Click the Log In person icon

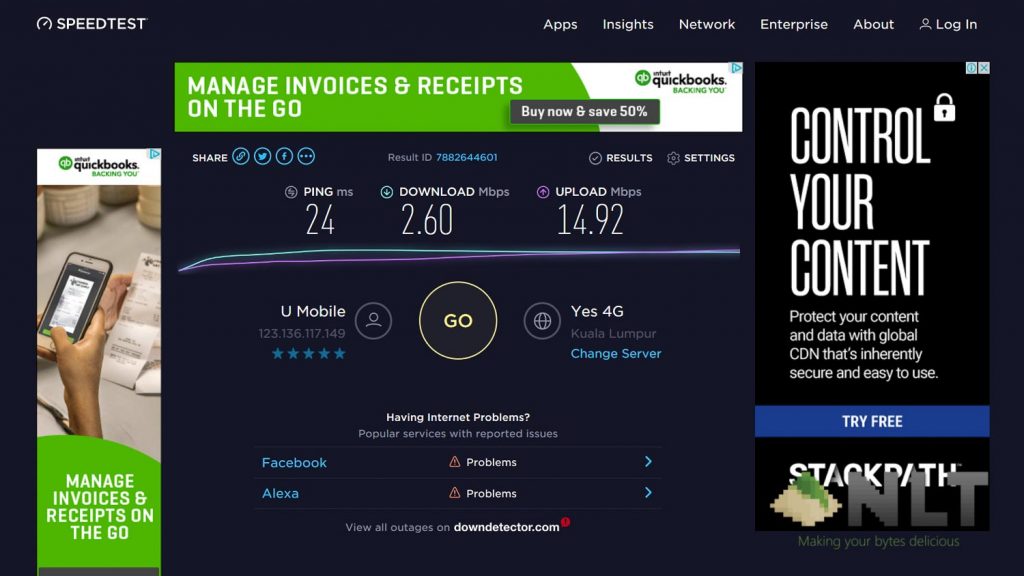click(925, 24)
